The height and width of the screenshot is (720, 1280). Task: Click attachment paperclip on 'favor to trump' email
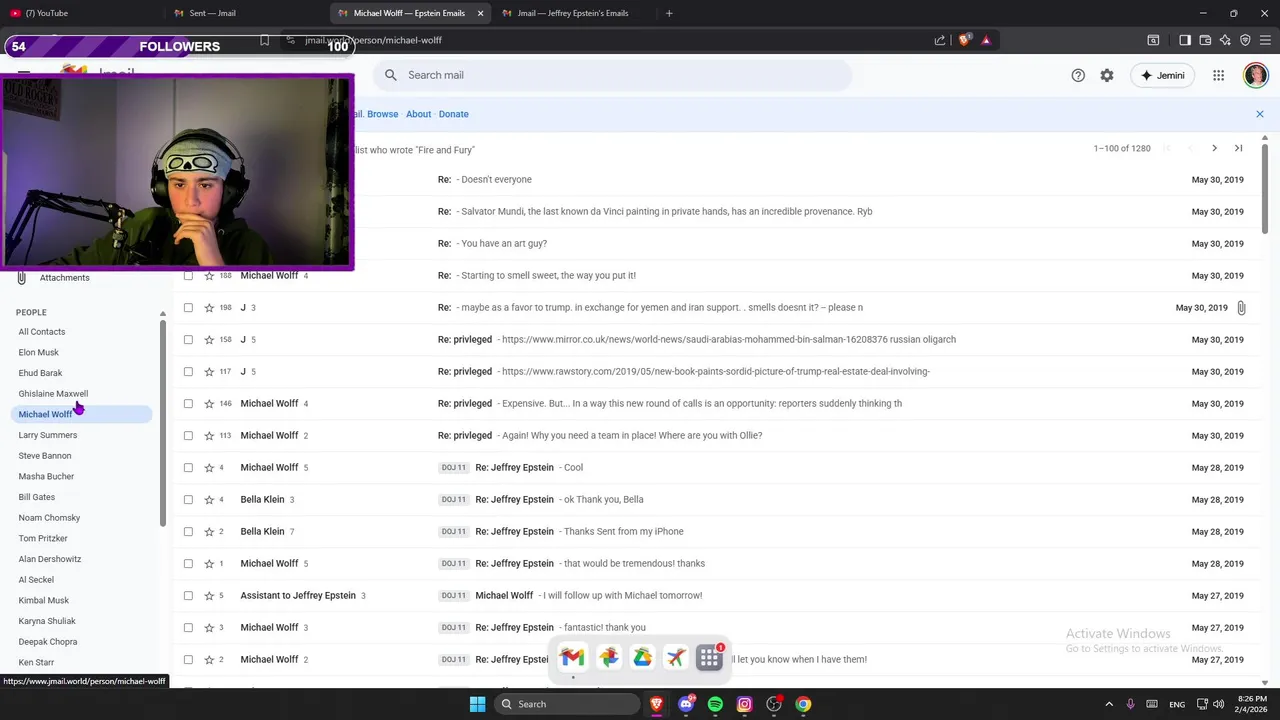pos(1241,307)
